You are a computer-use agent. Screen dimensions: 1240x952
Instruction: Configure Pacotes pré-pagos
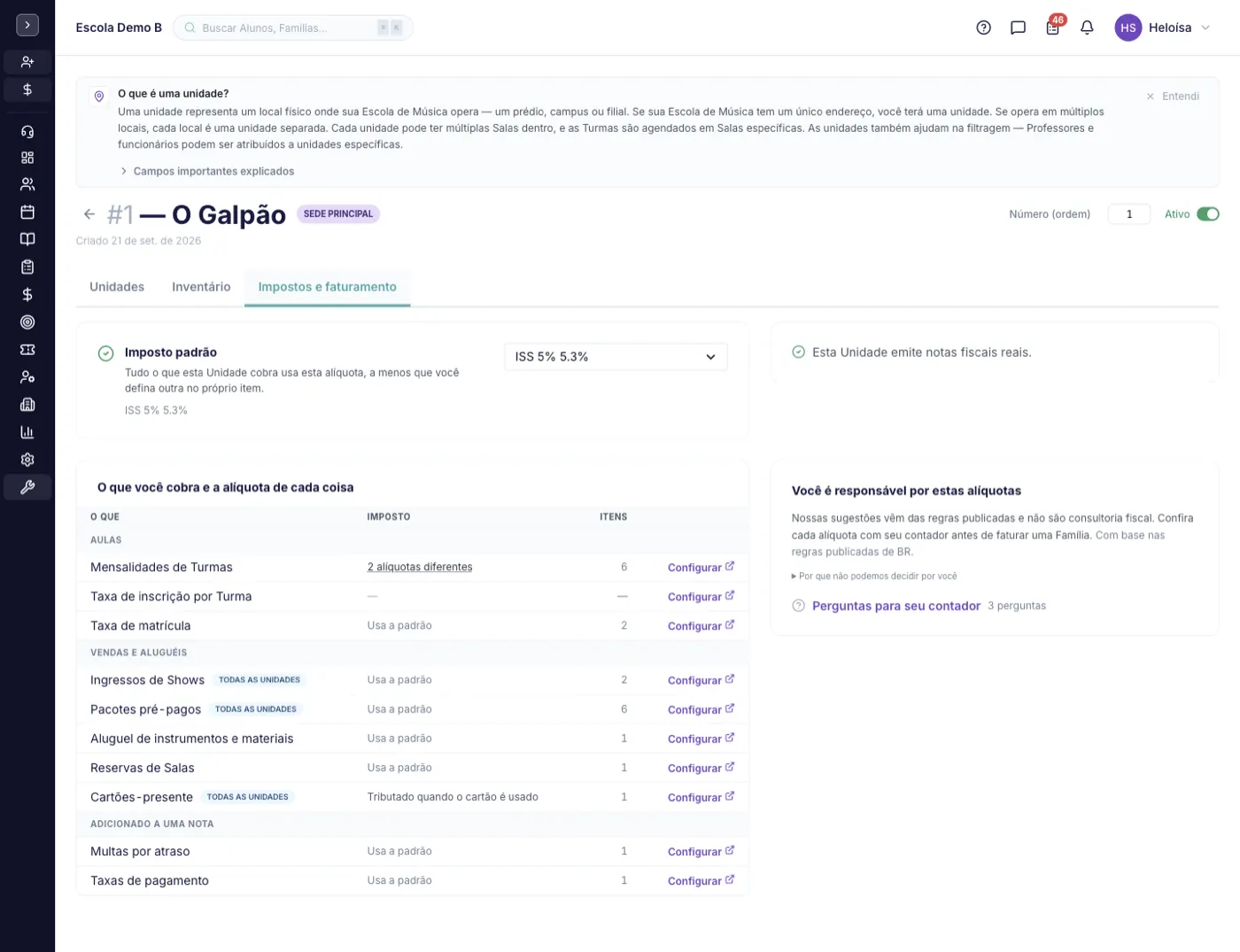point(701,710)
